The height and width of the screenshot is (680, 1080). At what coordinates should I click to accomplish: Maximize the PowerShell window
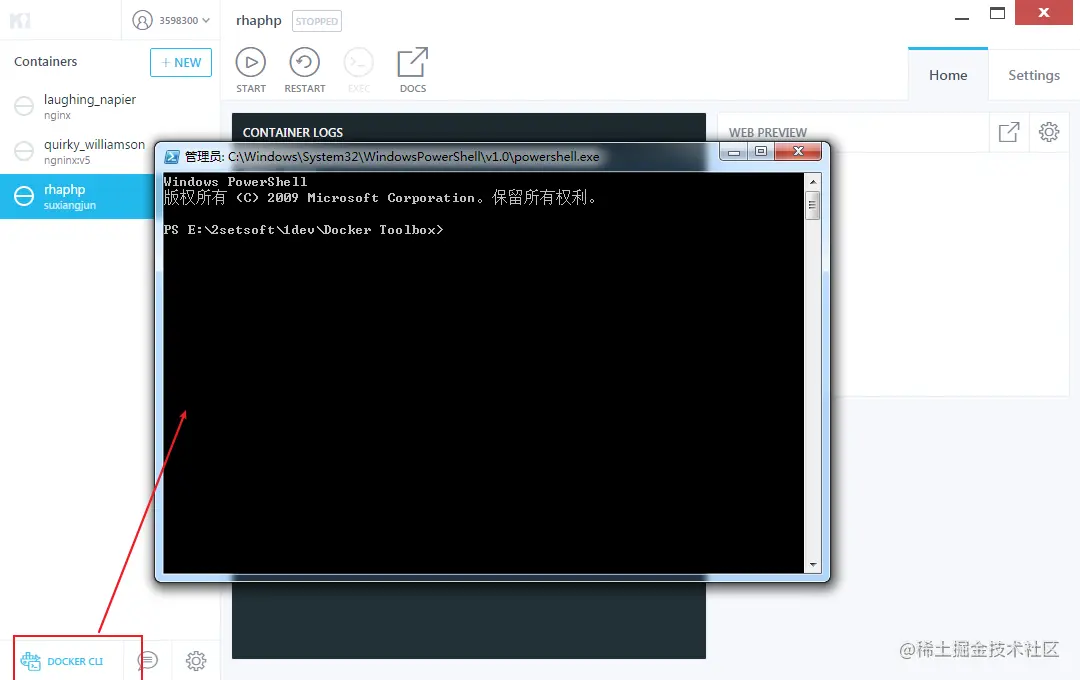(x=761, y=152)
